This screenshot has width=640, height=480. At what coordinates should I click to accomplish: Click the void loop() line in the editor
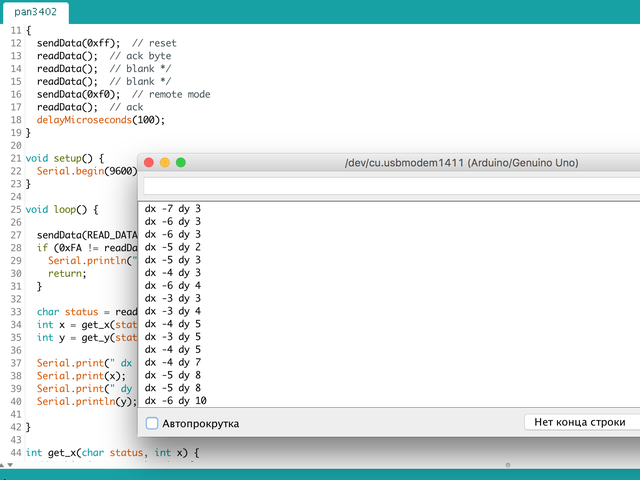62,210
